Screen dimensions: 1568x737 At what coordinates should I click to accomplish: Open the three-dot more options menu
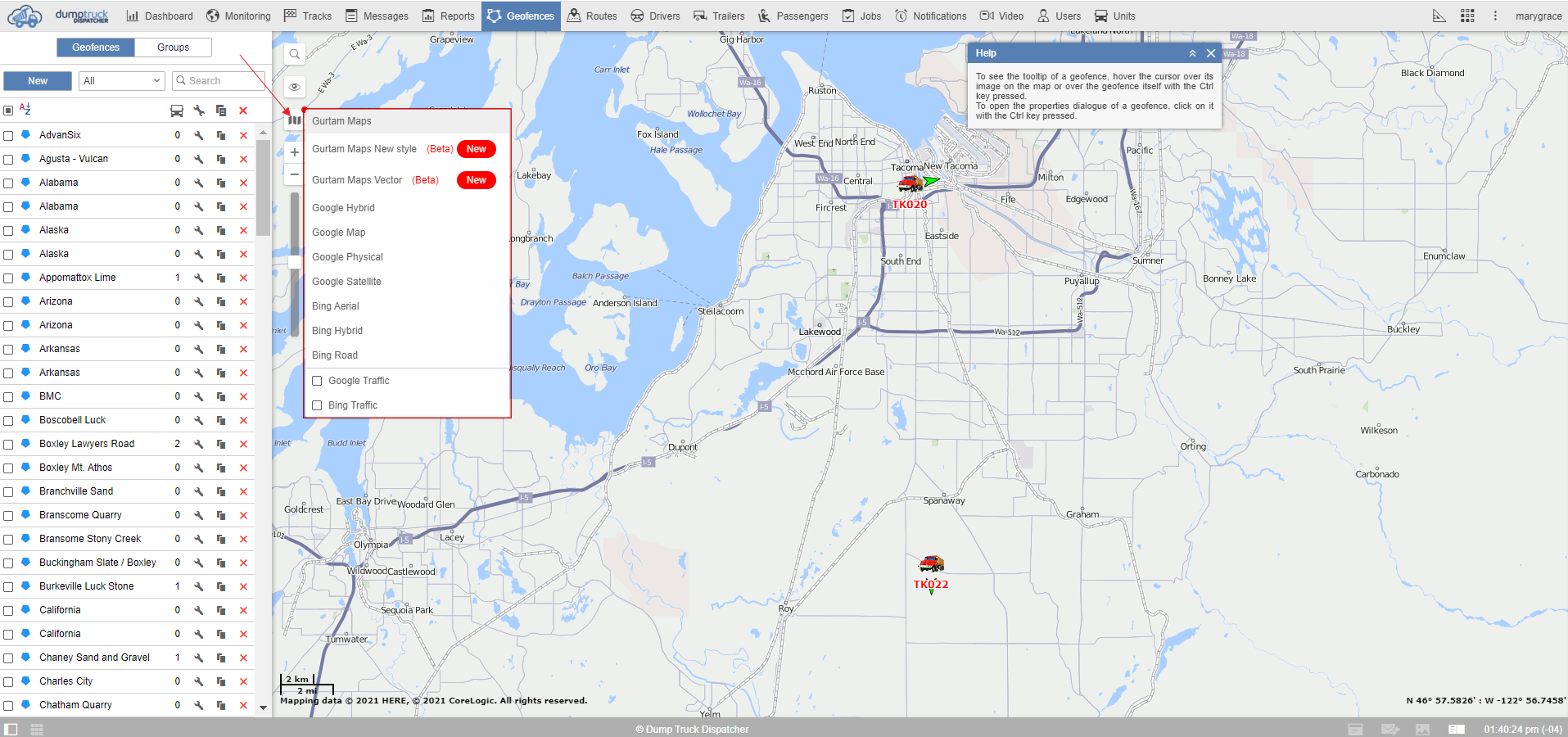(1494, 16)
